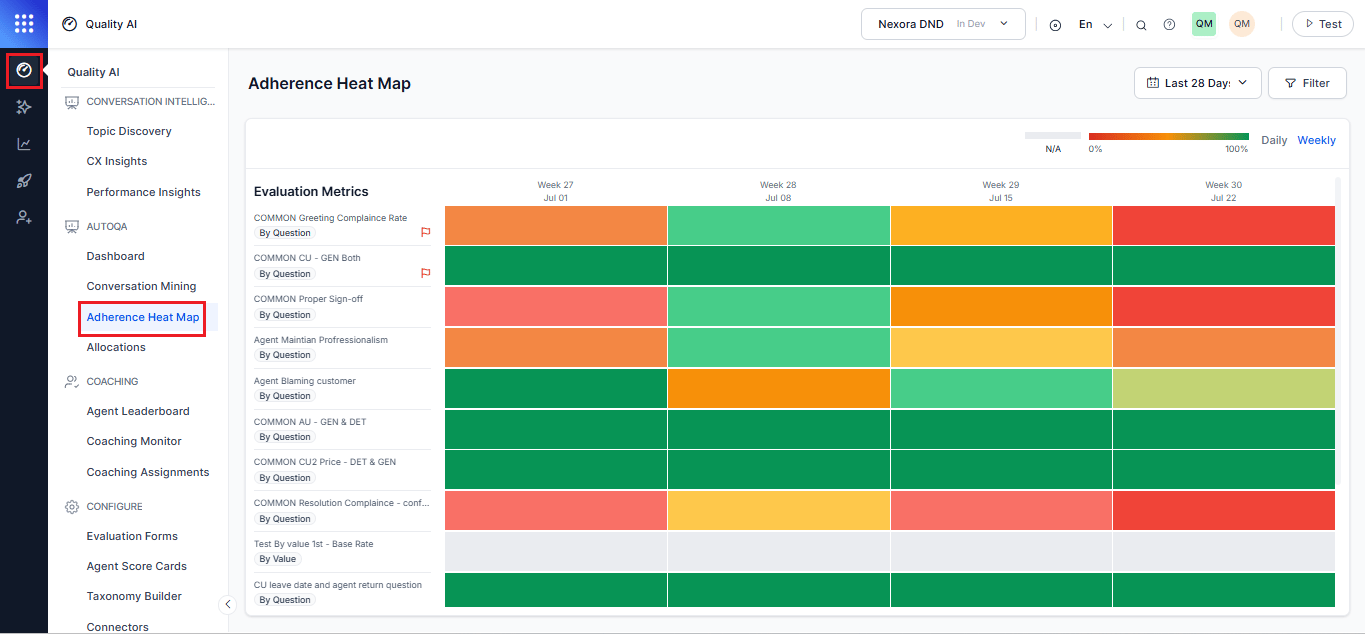
Task: Click the Week 28 Resolution Complaince yellow cell
Action: 778,511
